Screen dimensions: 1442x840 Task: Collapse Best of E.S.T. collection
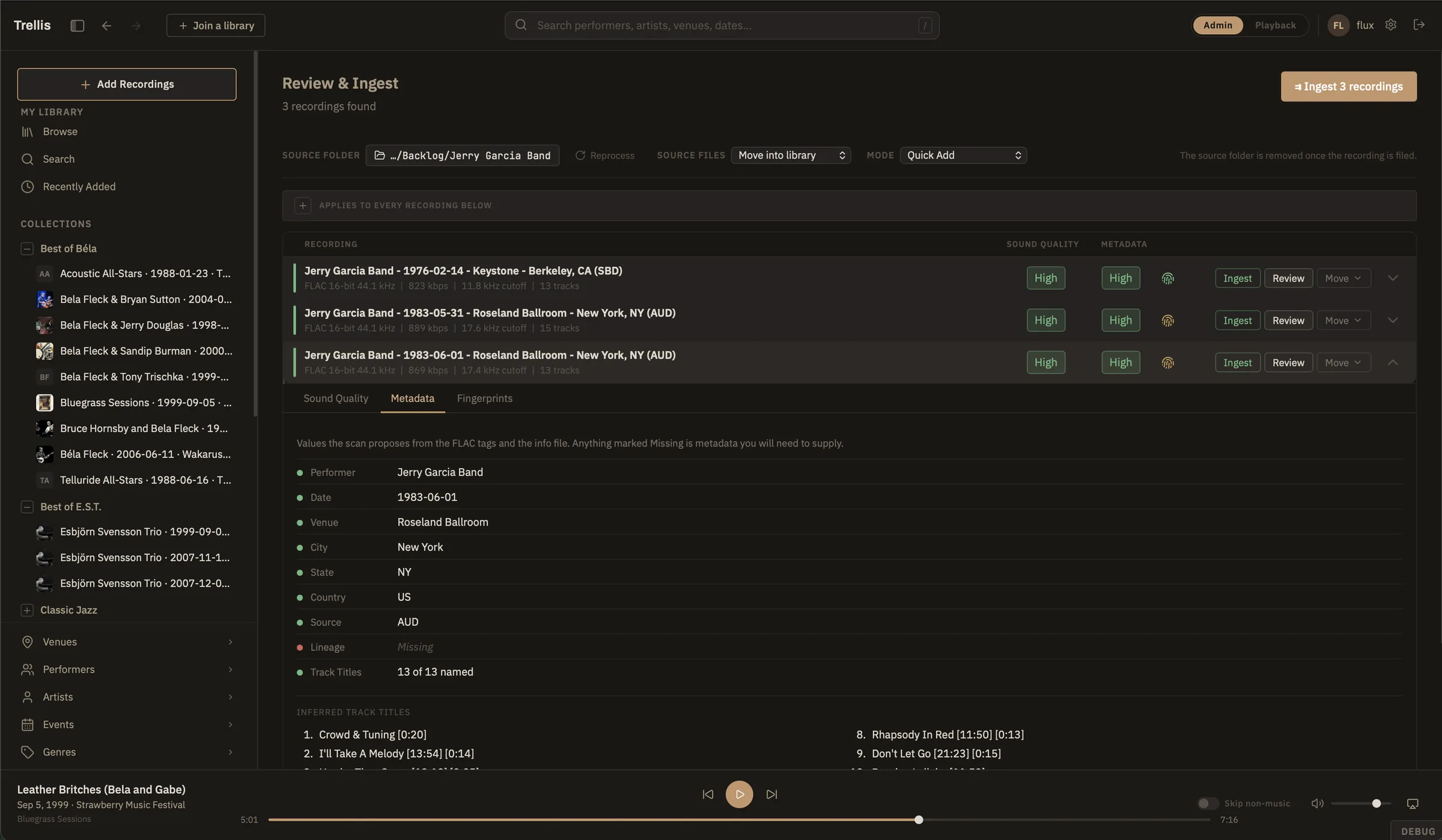[x=26, y=507]
